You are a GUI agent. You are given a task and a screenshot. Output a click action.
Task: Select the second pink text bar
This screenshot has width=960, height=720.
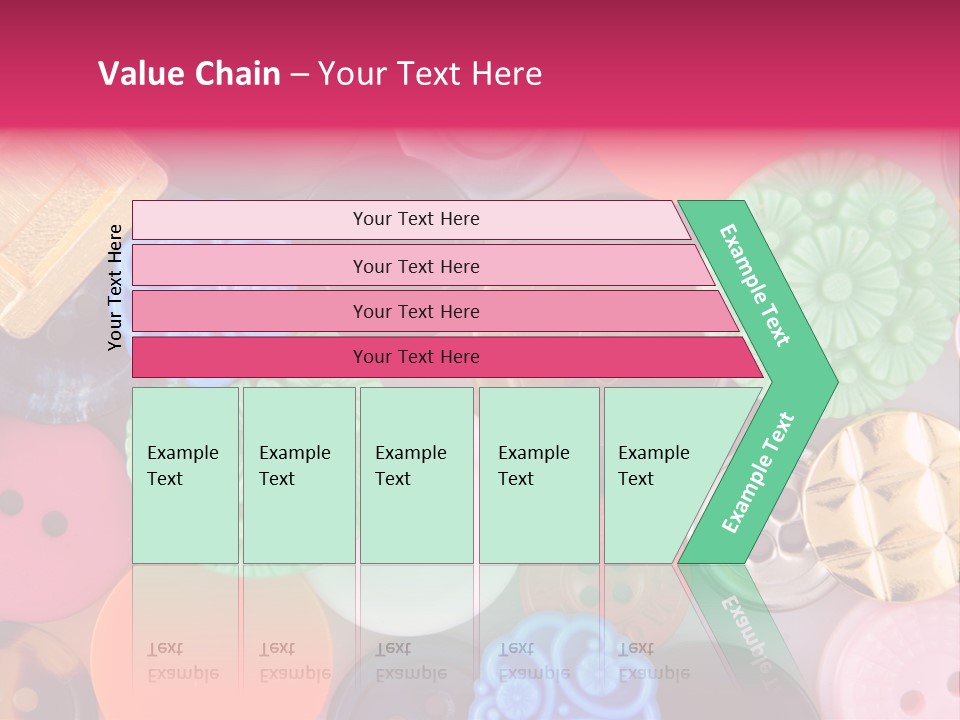(415, 266)
